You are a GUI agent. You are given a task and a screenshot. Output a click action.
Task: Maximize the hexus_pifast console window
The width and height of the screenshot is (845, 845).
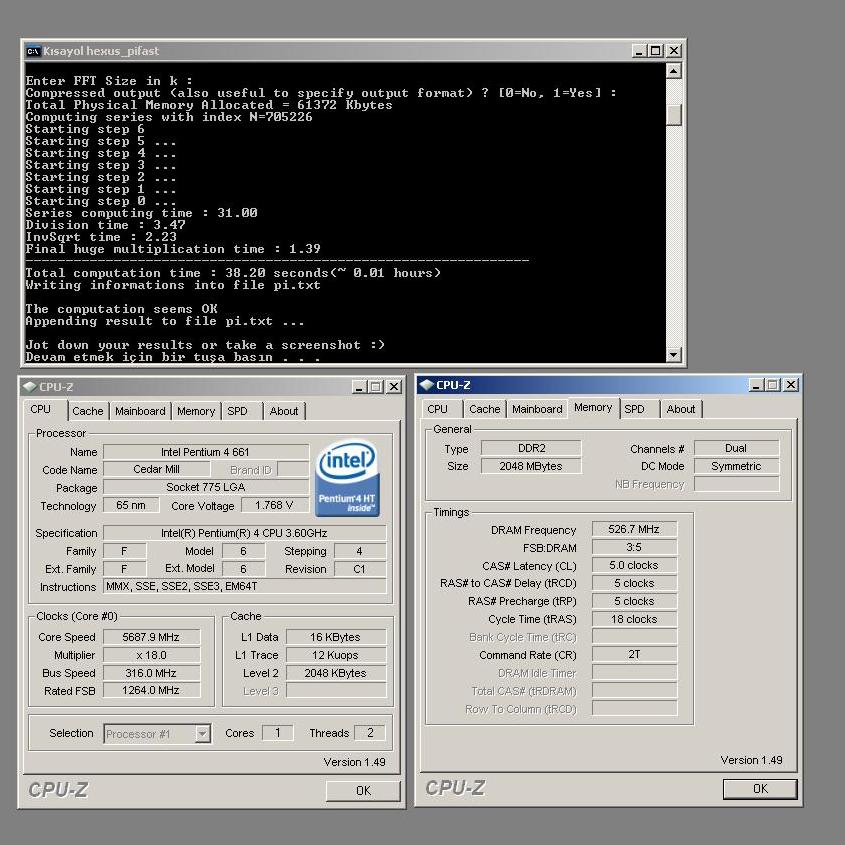click(656, 51)
